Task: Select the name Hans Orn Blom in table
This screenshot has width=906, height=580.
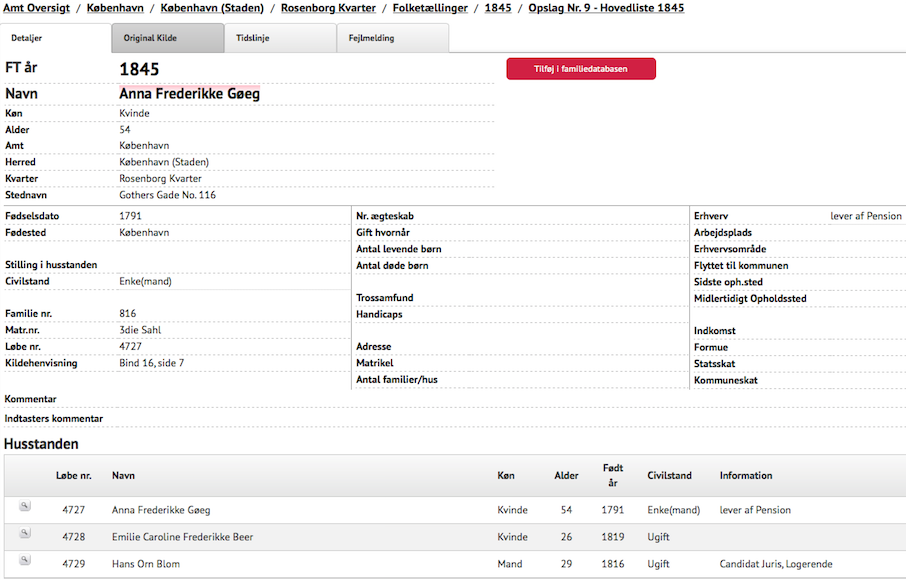Action: [x=146, y=564]
